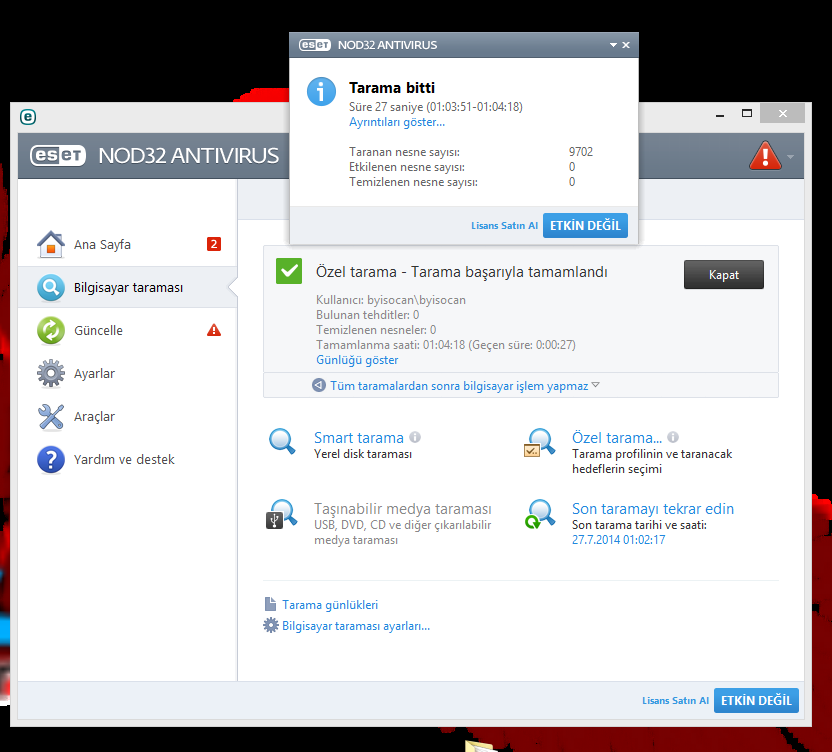The width and height of the screenshot is (832, 752).
Task: Select Güncelle menu item
Action: pos(127,330)
